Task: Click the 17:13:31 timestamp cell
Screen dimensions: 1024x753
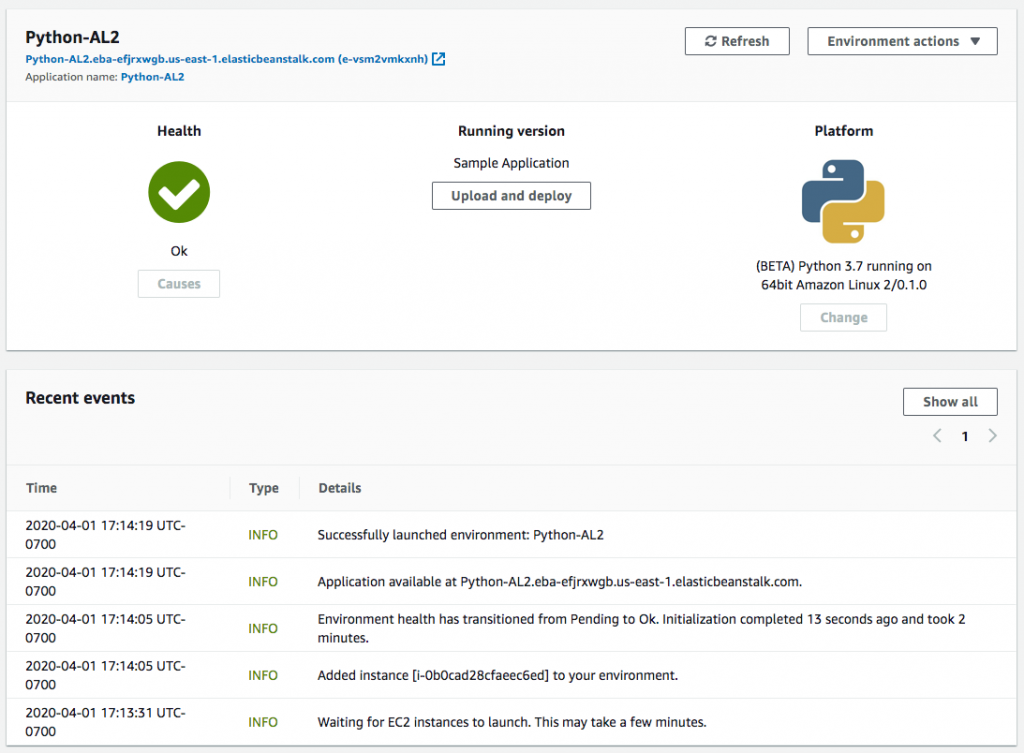Action: coord(106,722)
